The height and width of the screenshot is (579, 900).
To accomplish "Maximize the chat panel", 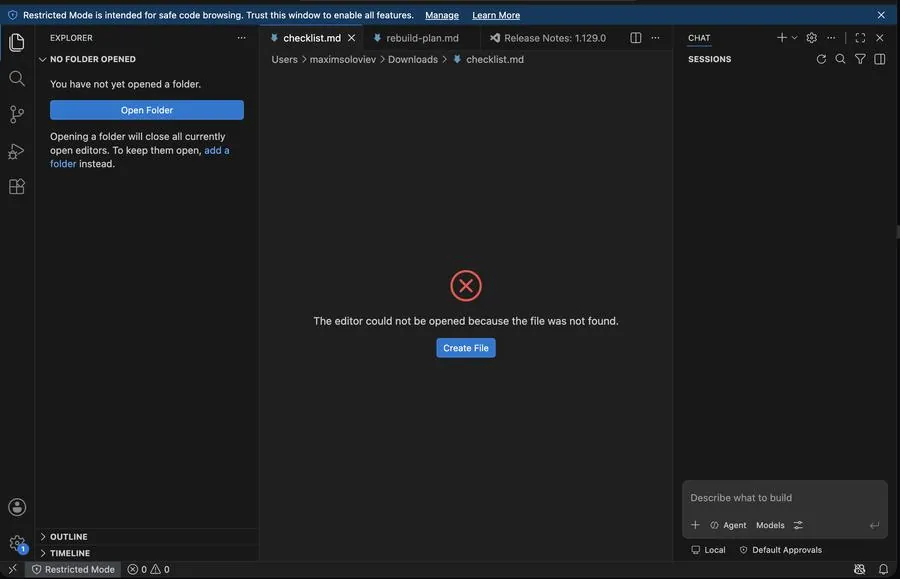I will (x=860, y=38).
